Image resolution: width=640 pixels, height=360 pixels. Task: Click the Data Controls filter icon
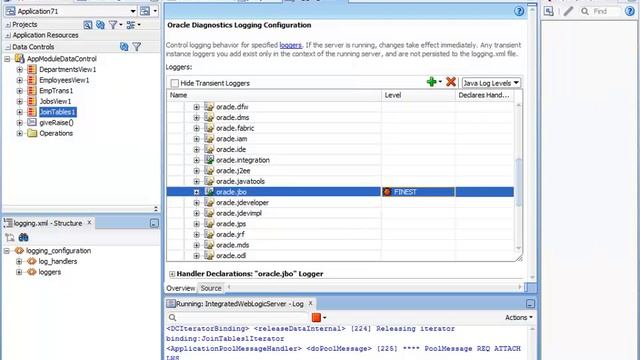point(137,47)
